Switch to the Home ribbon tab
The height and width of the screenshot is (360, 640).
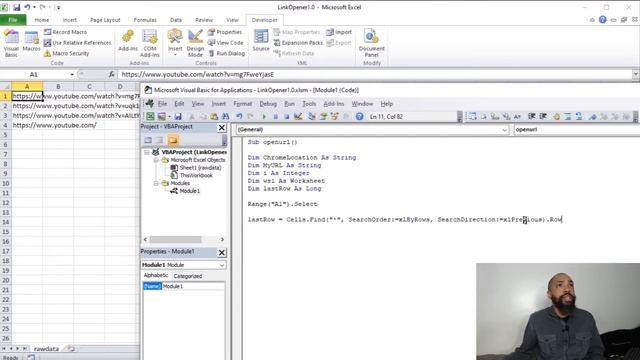click(x=42, y=20)
